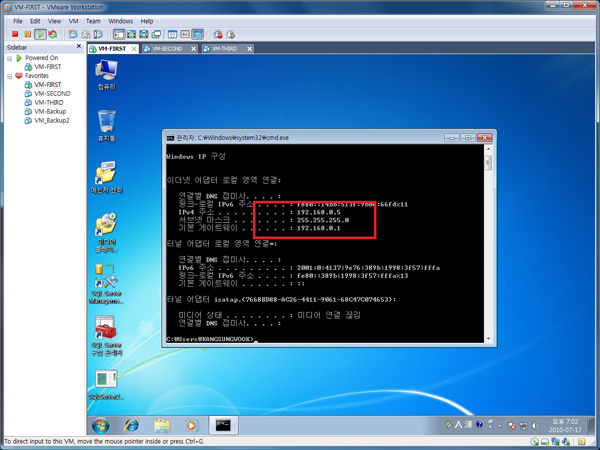Screen dimensions: 600x450
Task: Open the Windows menu
Action: (121, 21)
